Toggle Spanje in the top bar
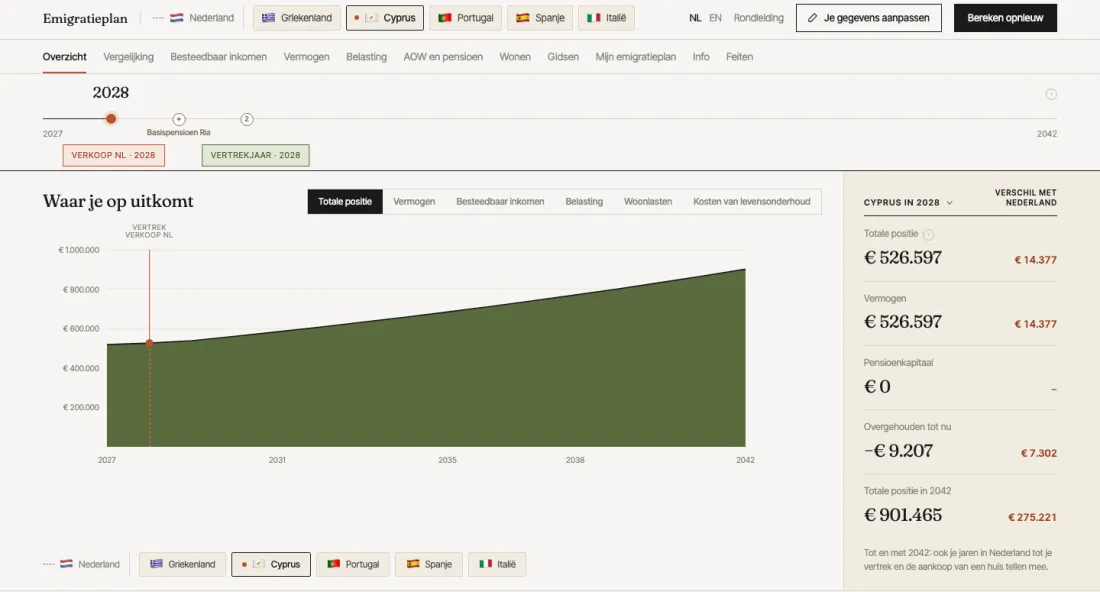The height and width of the screenshot is (592, 1100). pyautogui.click(x=540, y=18)
